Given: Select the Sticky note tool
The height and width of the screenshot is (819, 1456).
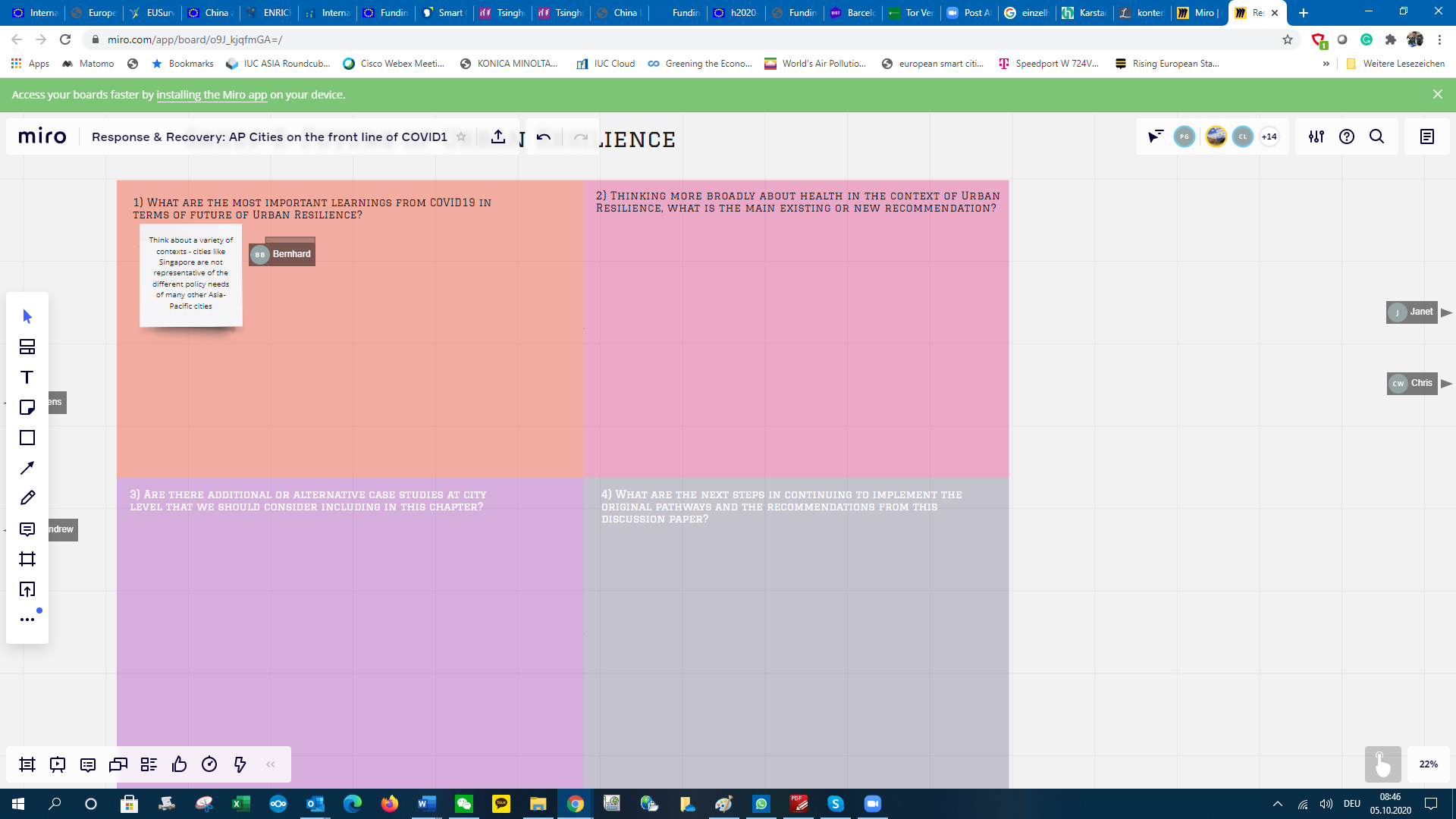Looking at the screenshot, I should [x=27, y=408].
